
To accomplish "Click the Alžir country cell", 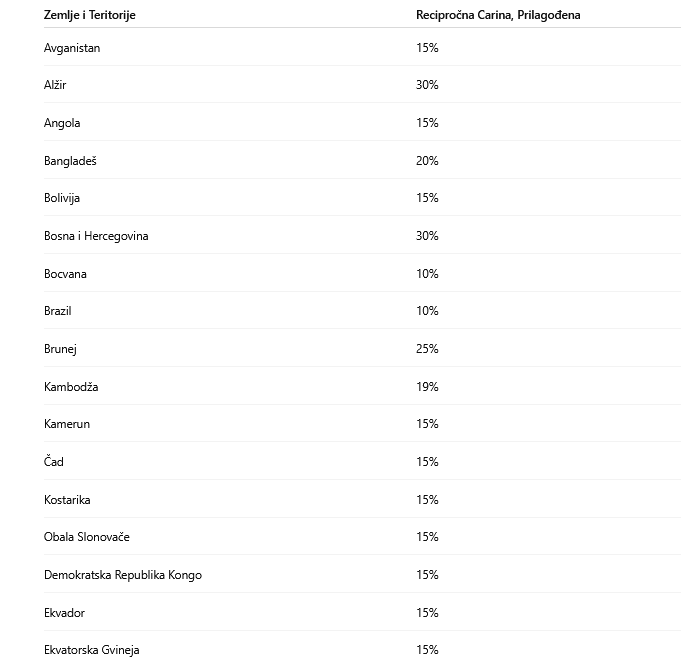I will pos(55,85).
